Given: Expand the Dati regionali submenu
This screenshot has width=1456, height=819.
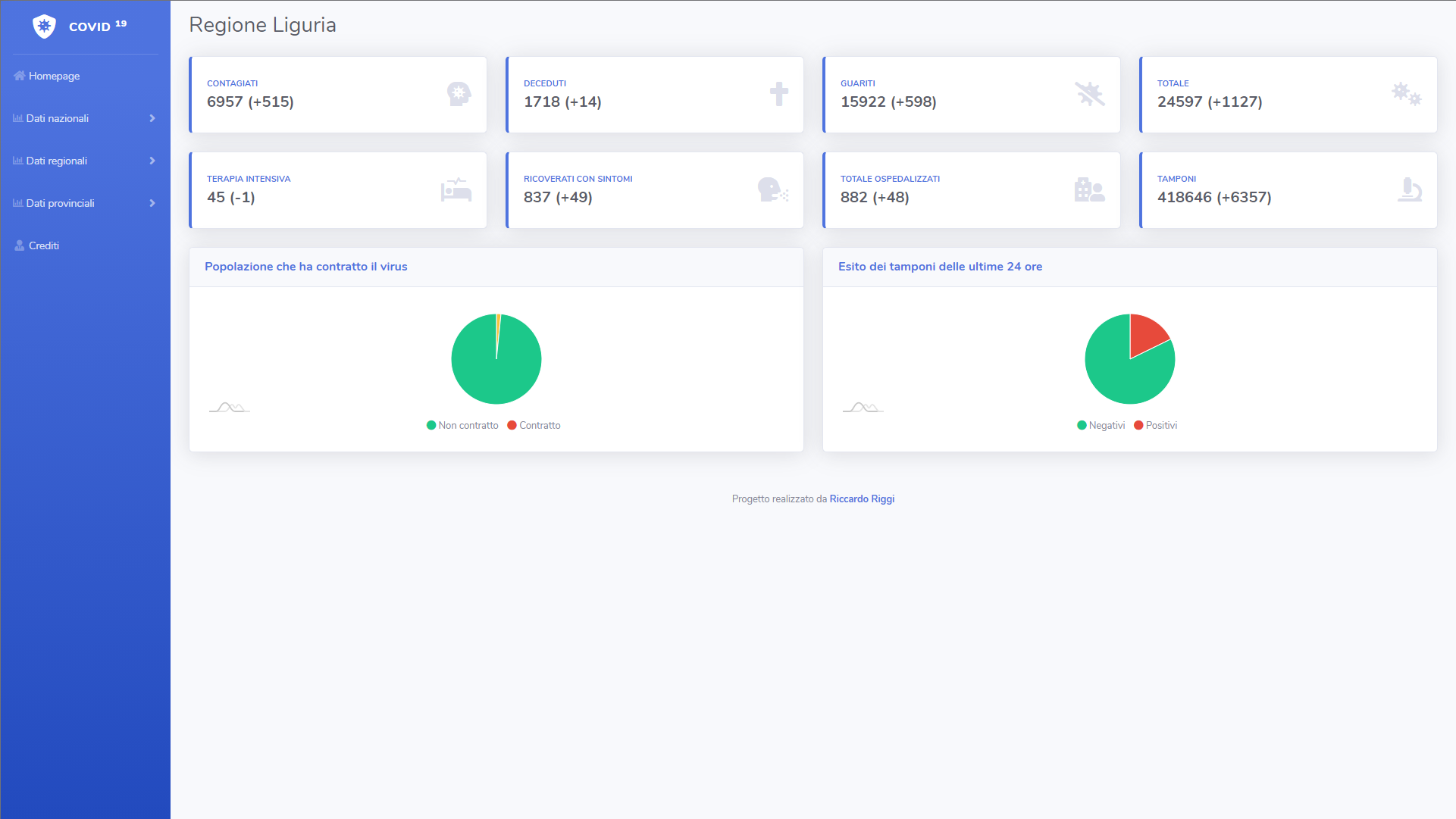Looking at the screenshot, I should pyautogui.click(x=84, y=161).
